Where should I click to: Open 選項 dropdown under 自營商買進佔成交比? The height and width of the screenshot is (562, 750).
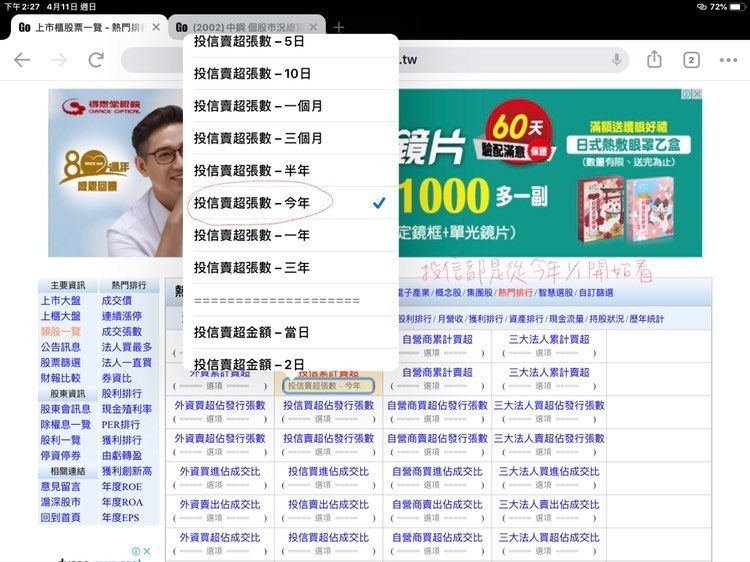point(437,485)
